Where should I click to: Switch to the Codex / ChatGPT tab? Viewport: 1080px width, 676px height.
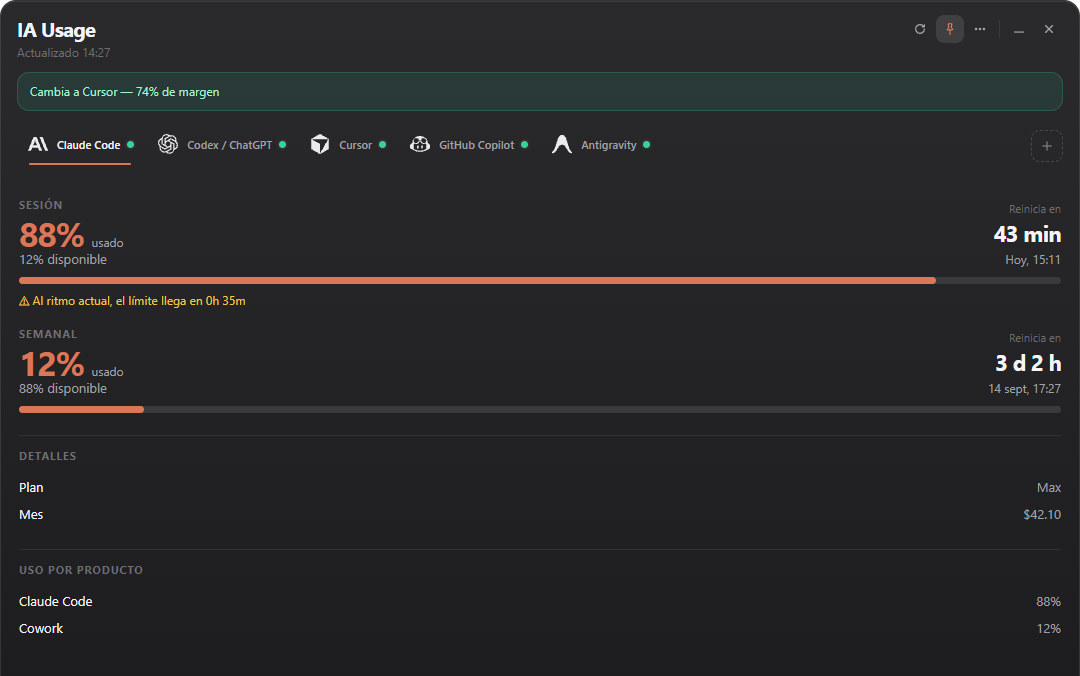(222, 145)
